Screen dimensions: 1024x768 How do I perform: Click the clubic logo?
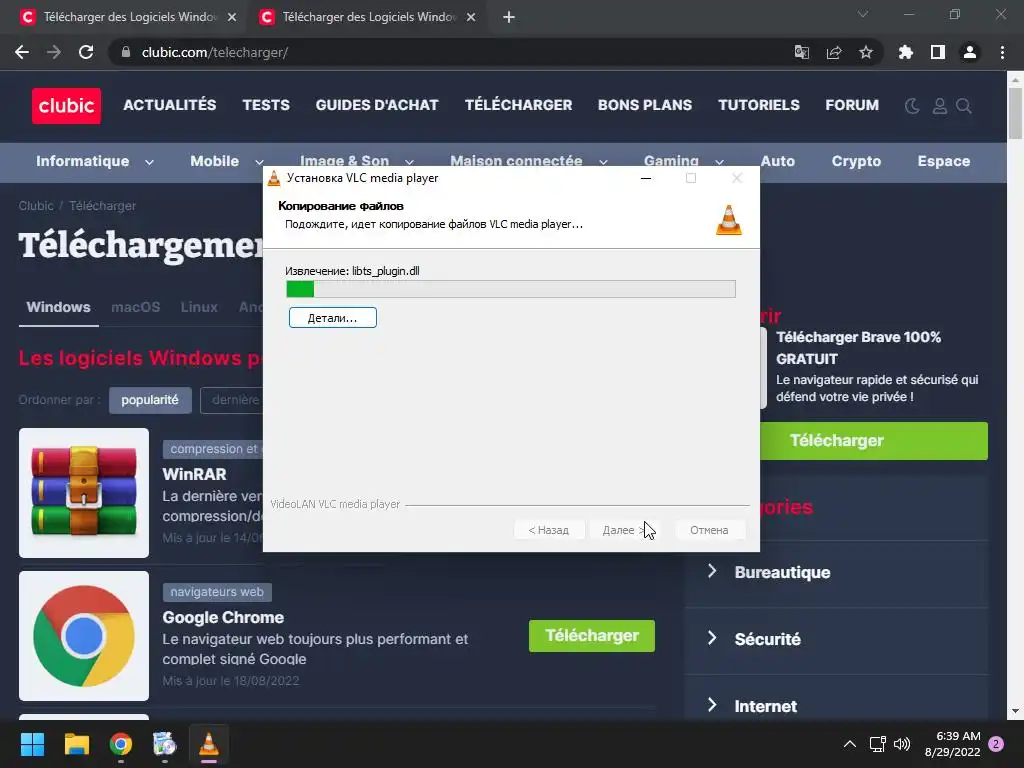(x=66, y=106)
